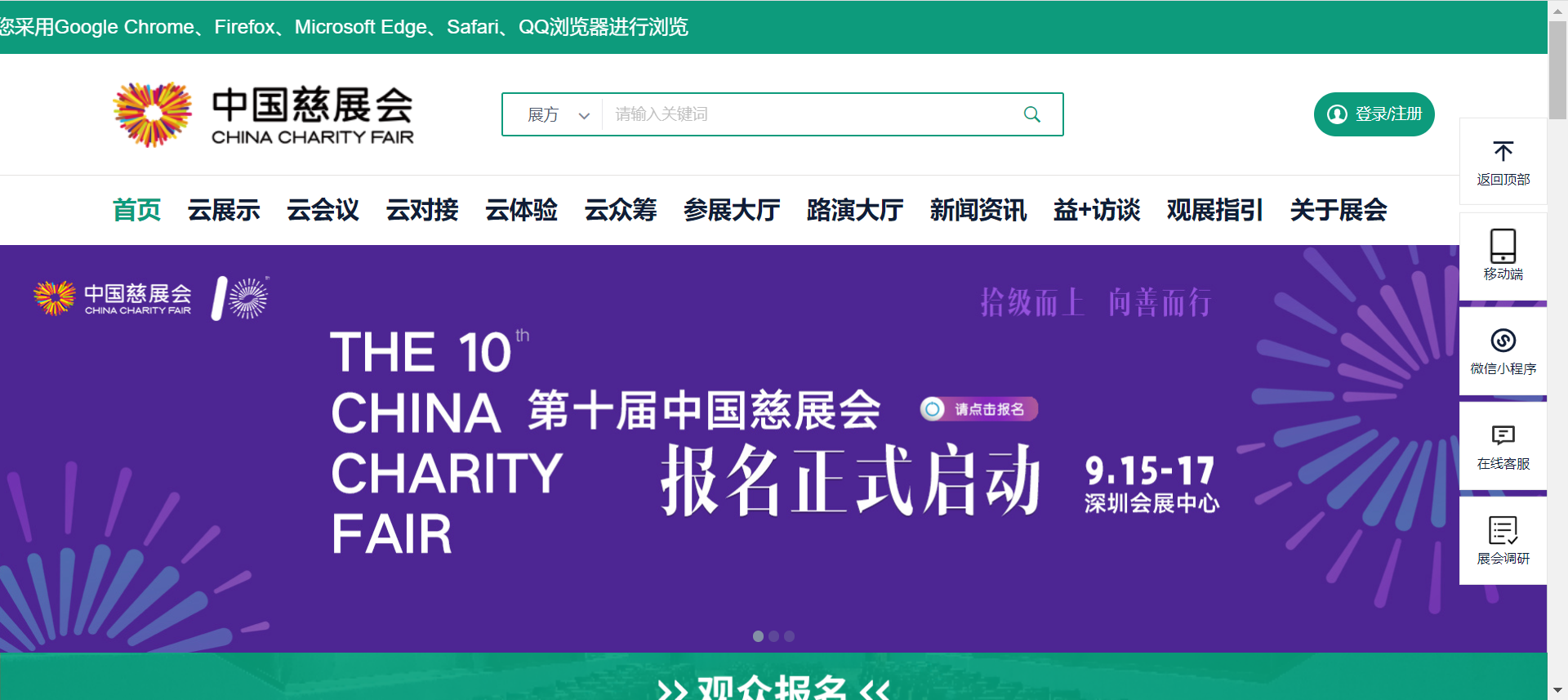Click the China Charity Fair logo on the banner

pyautogui.click(x=113, y=298)
